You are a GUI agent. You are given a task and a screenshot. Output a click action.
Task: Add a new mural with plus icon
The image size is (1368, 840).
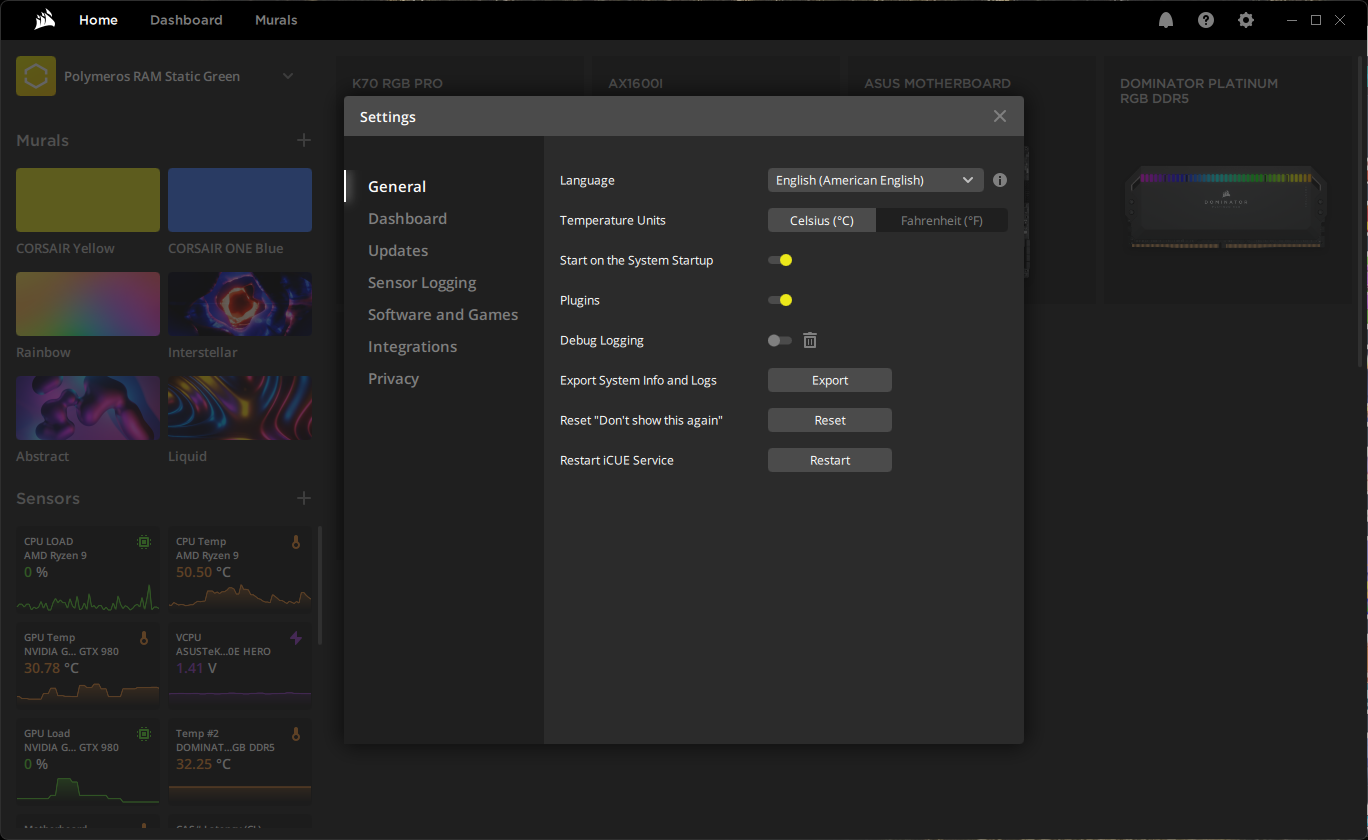pyautogui.click(x=304, y=141)
